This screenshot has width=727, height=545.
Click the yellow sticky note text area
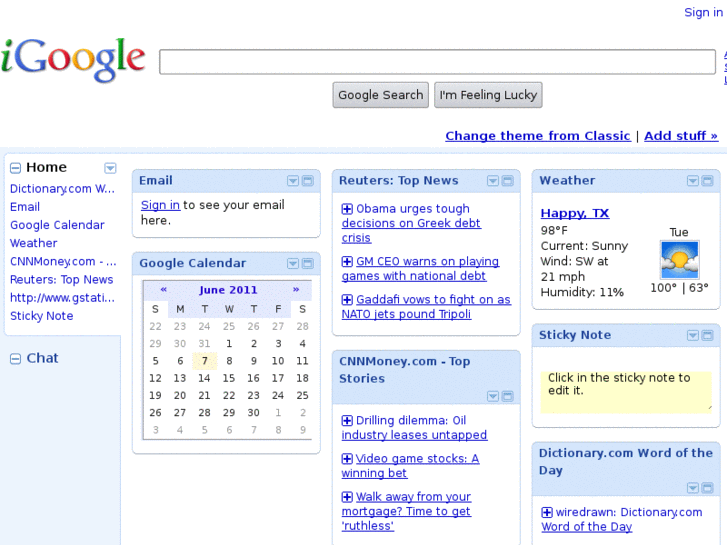(x=626, y=392)
